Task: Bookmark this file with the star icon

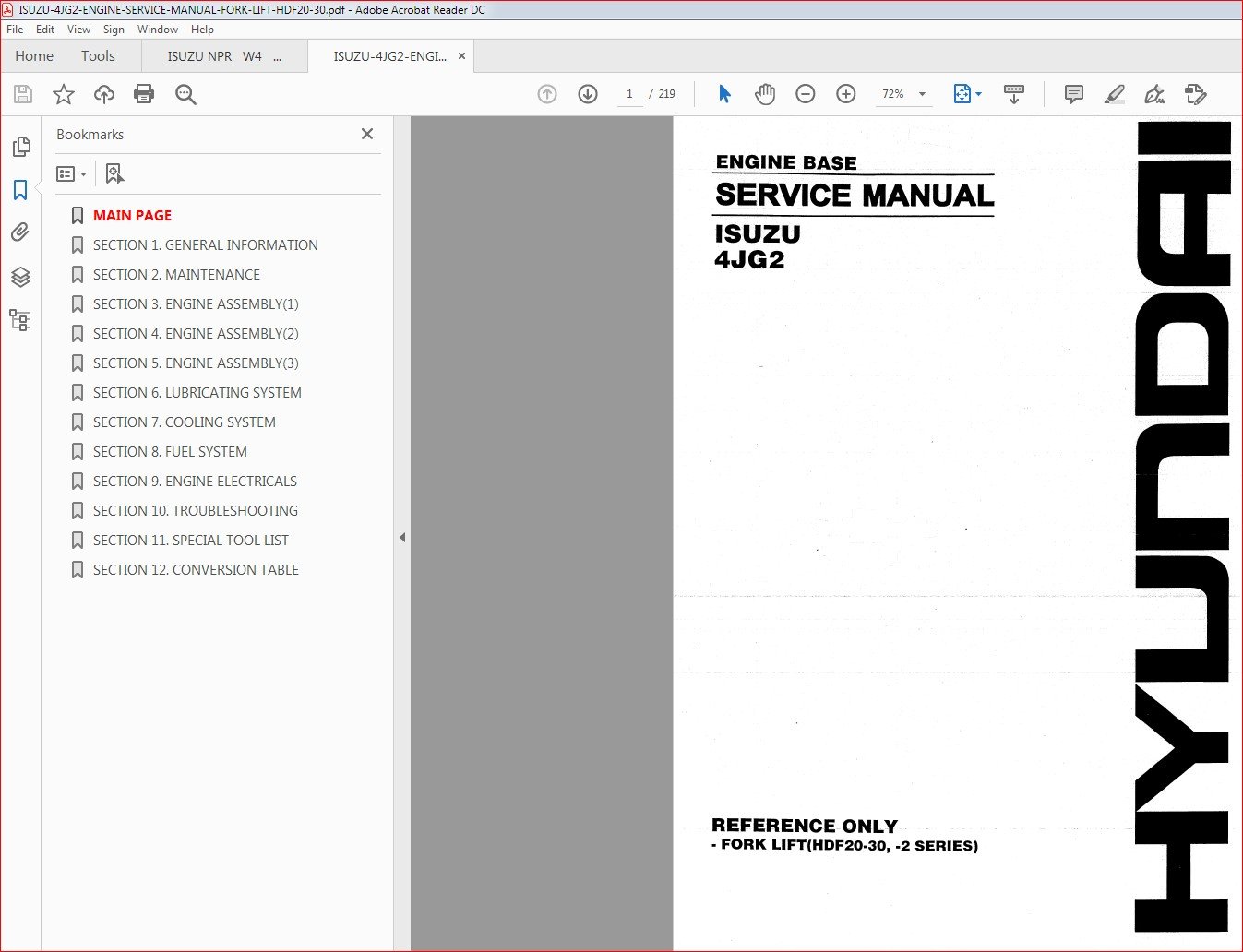Action: tap(64, 94)
